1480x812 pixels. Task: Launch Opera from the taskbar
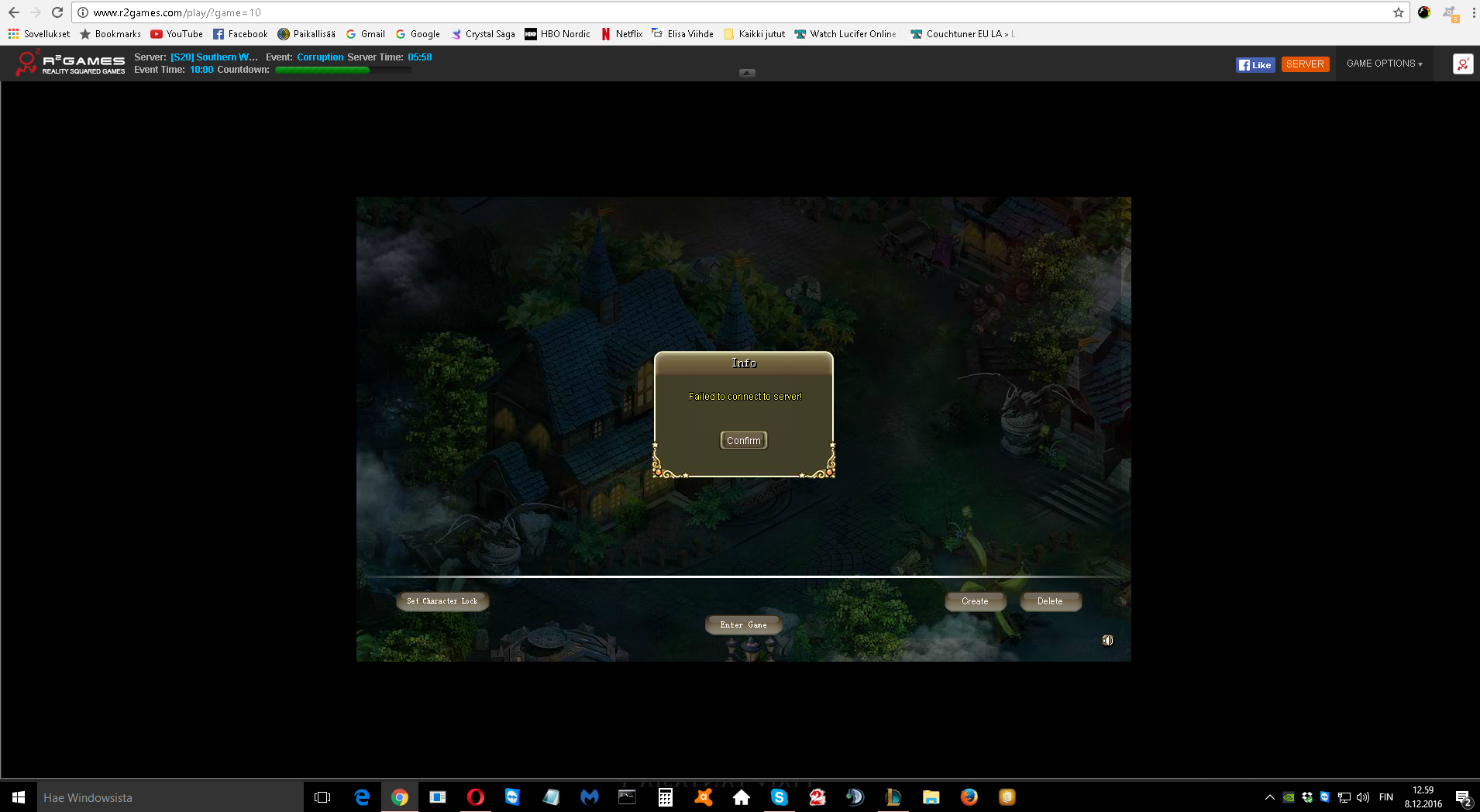coord(475,797)
